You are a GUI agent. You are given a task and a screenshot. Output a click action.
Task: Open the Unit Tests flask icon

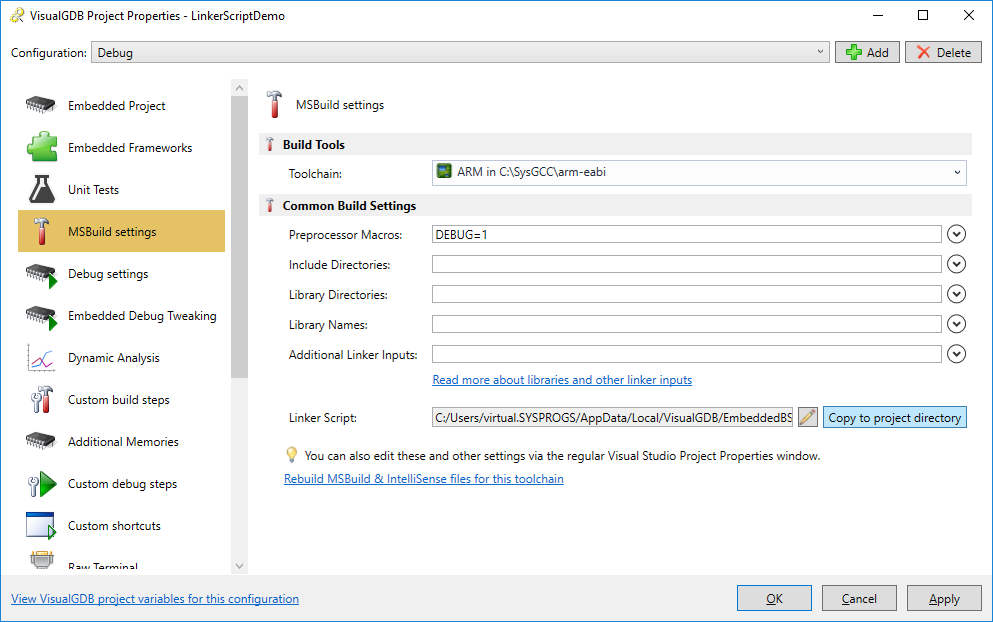42,189
